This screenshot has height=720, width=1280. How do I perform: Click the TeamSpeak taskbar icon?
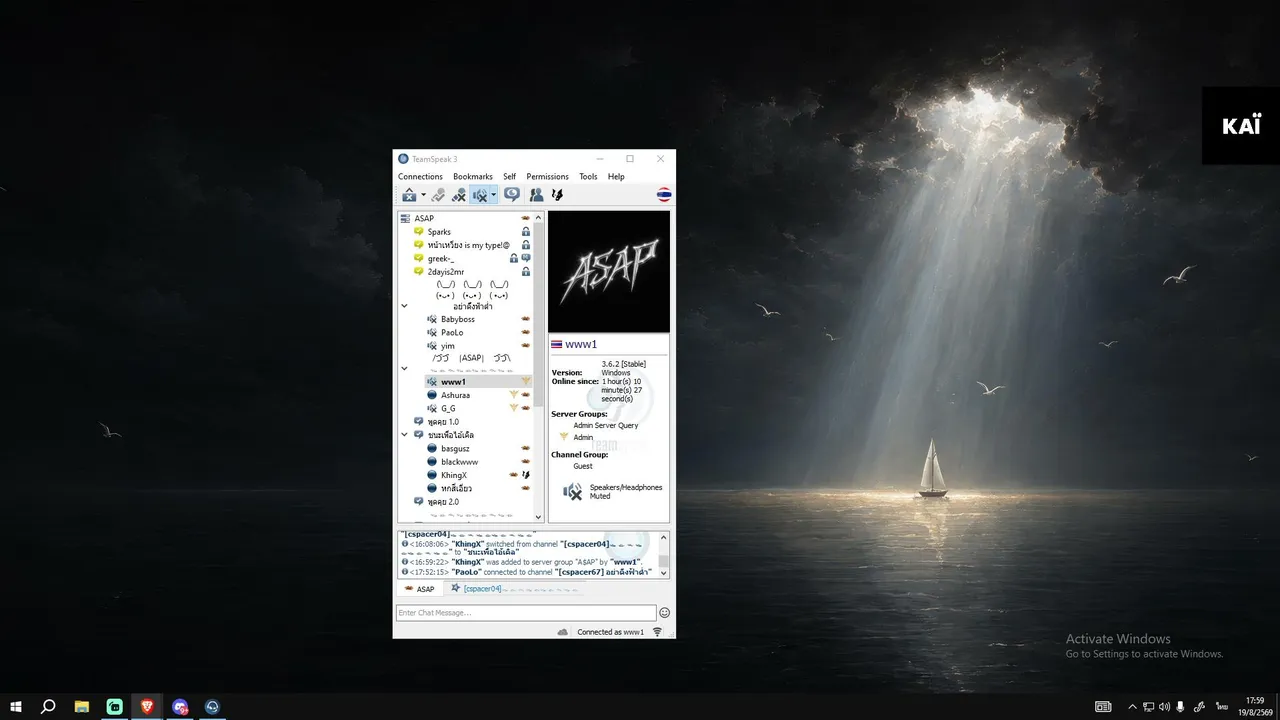[212, 706]
